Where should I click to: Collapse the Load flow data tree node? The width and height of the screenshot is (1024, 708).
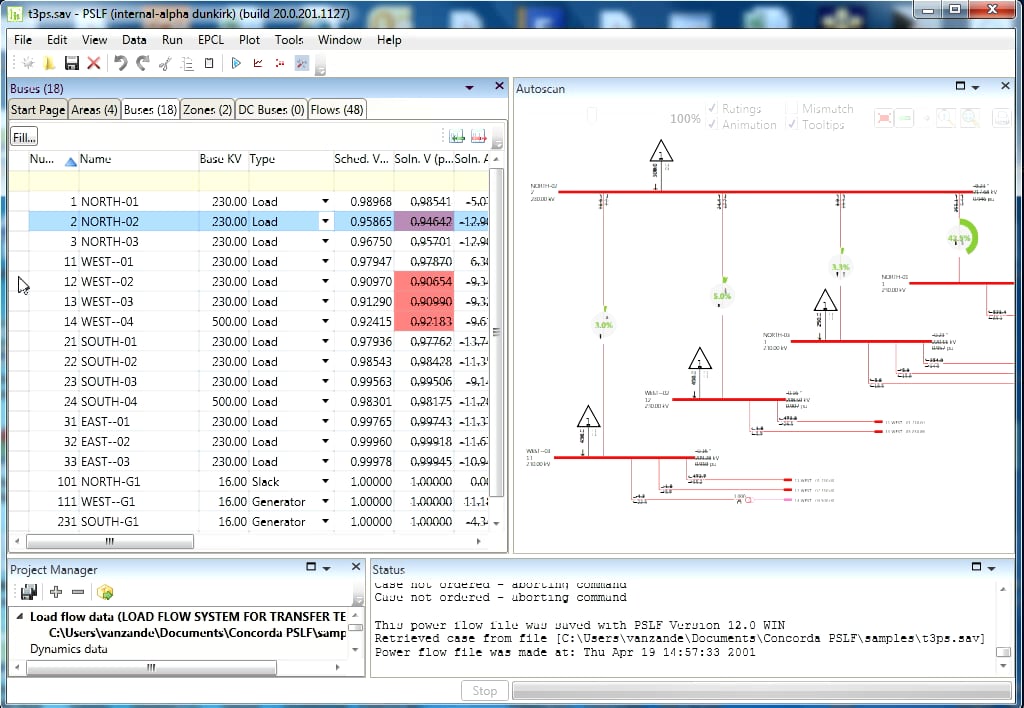point(20,616)
